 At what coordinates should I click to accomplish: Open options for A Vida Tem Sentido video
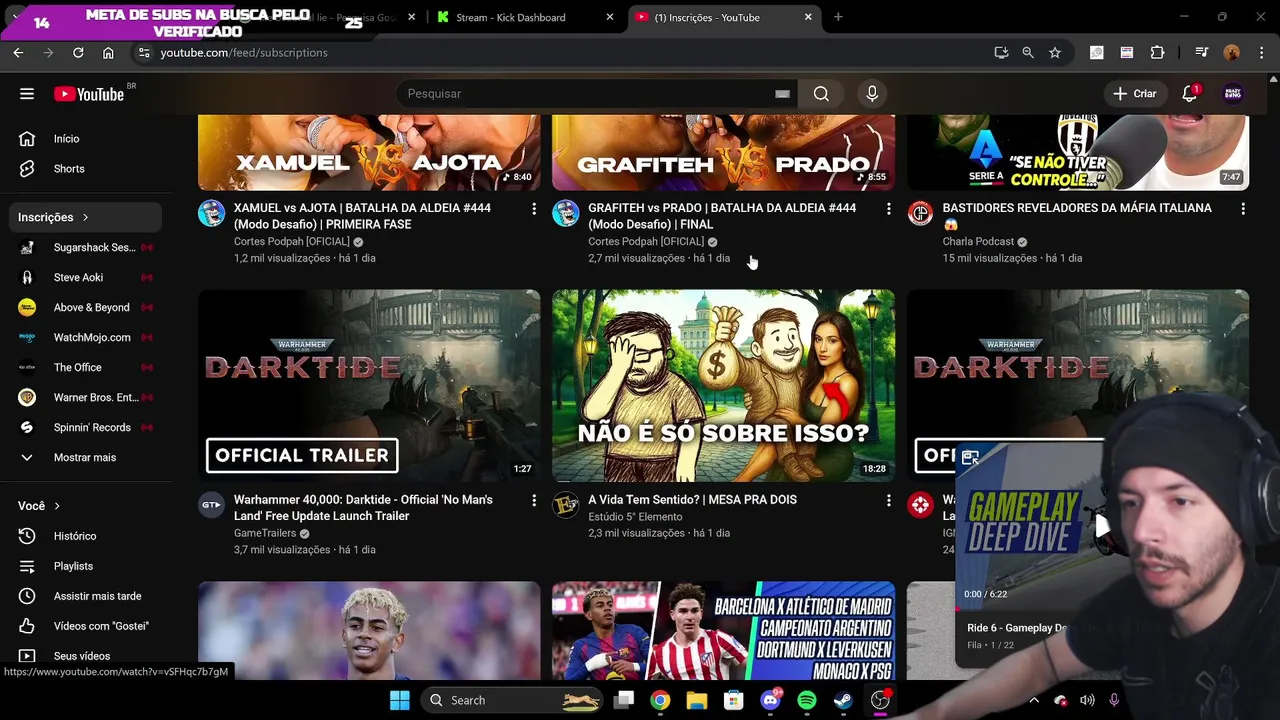(x=888, y=500)
